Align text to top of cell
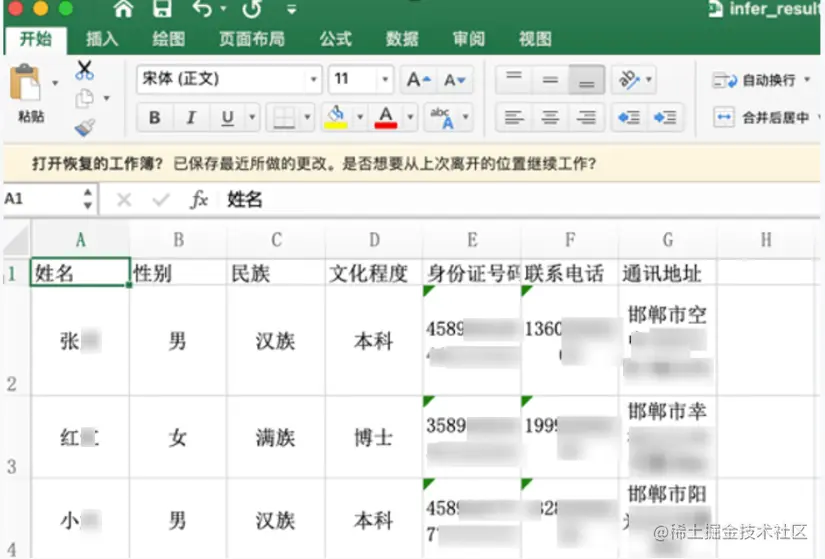 (514, 79)
